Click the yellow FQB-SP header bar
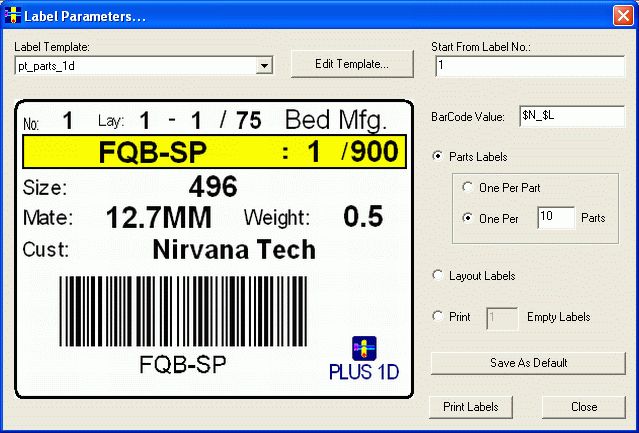Image resolution: width=639 pixels, height=433 pixels. point(214,152)
